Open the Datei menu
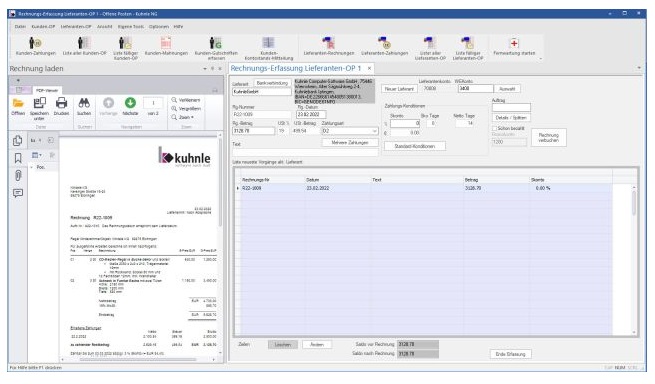The width and height of the screenshot is (655, 384). pos(20,26)
